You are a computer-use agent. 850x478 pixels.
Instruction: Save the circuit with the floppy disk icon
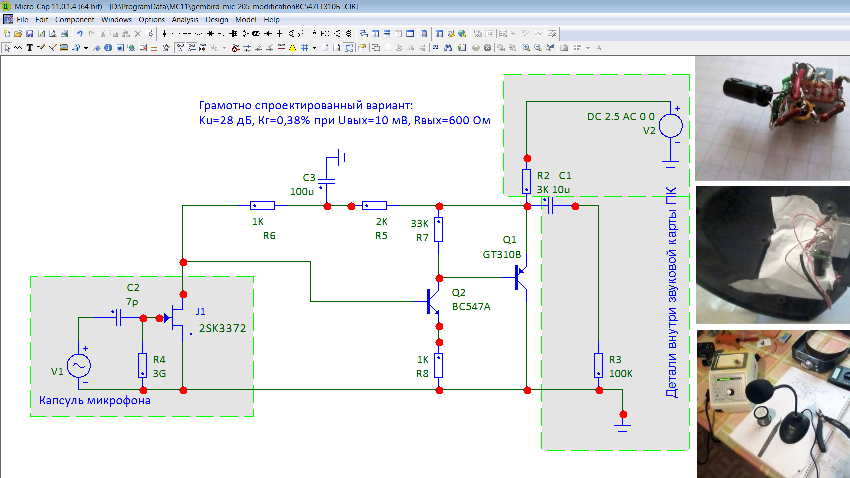[x=28, y=33]
